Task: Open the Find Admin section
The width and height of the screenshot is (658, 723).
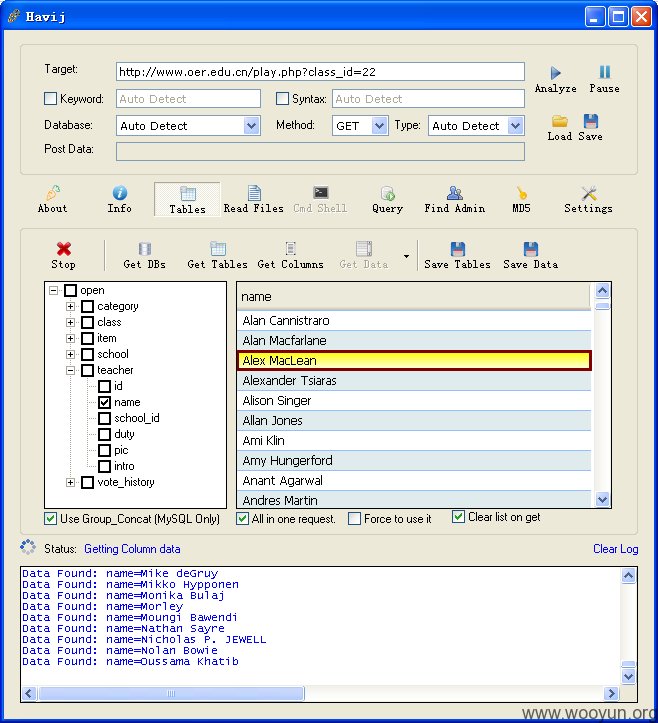Action: [455, 199]
